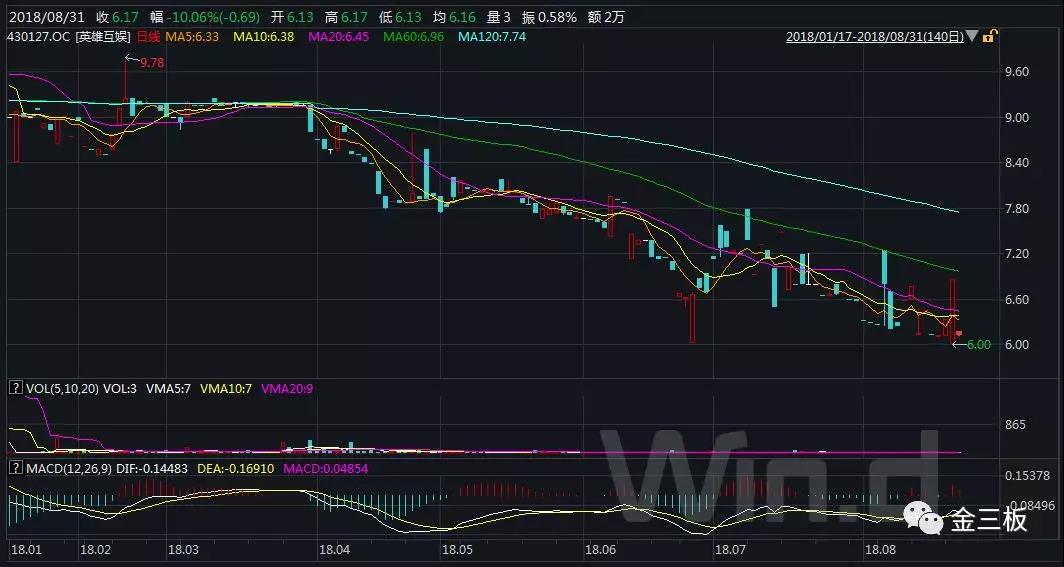Click the 18.07 marker on time axis
1064x567 pixels.
pos(731,550)
